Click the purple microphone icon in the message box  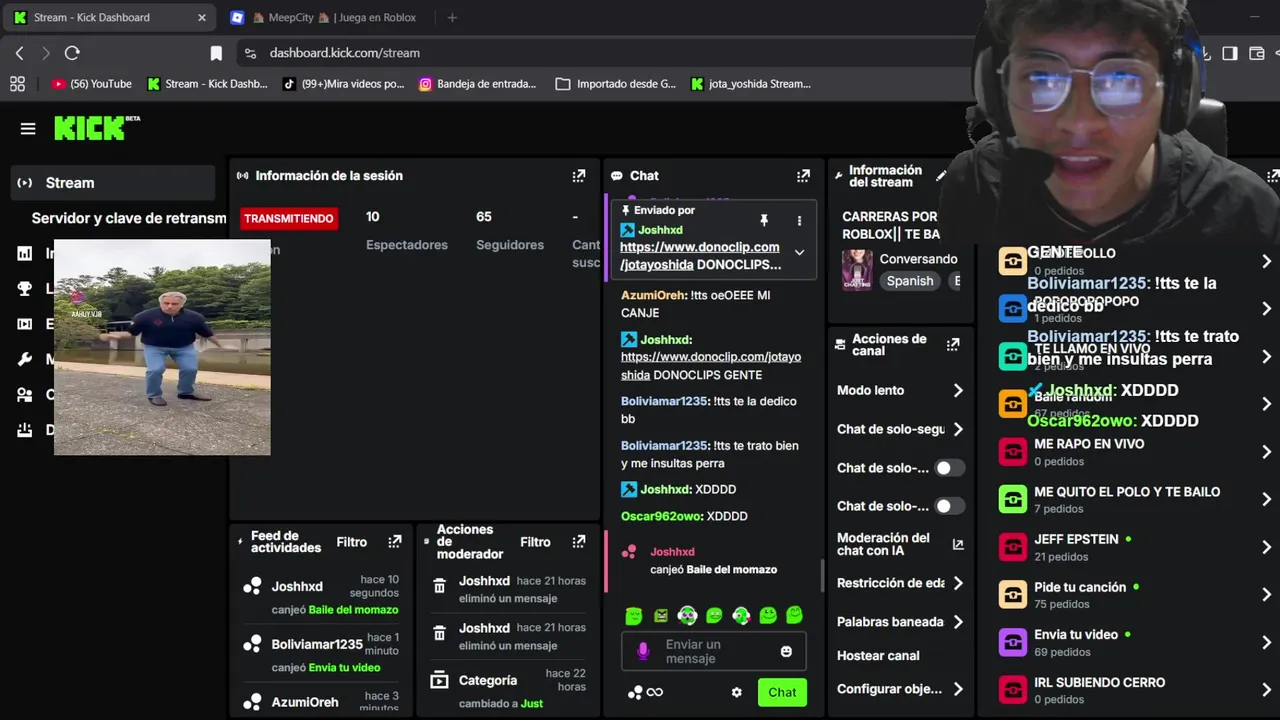643,651
